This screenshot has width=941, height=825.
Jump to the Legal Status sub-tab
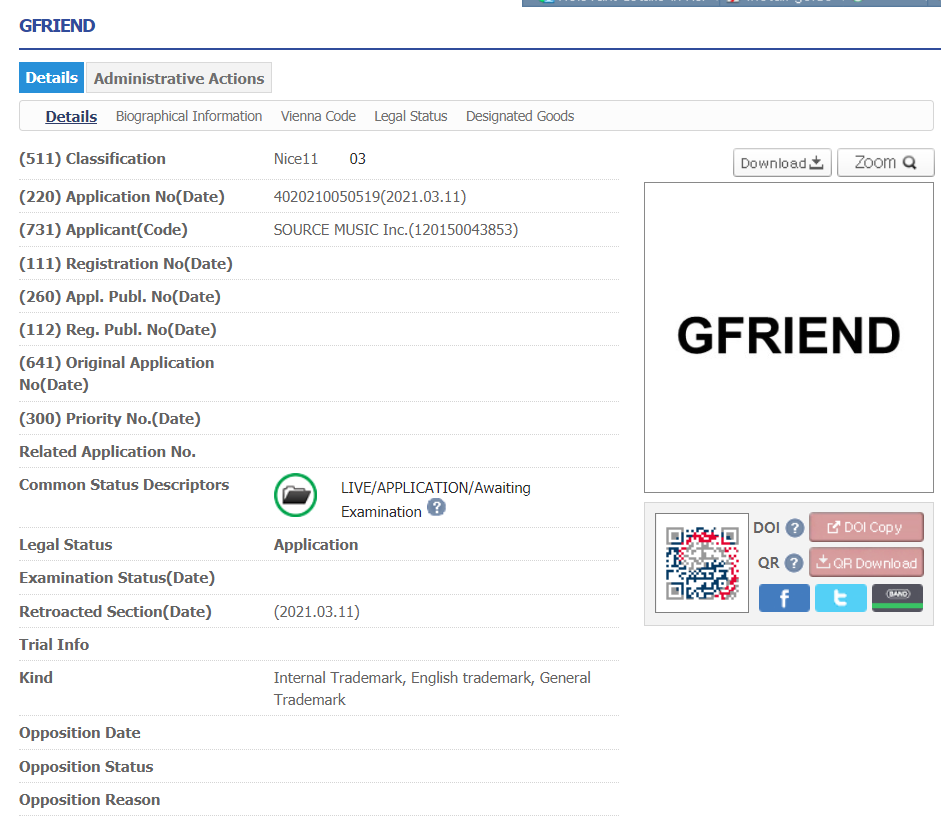coord(410,116)
